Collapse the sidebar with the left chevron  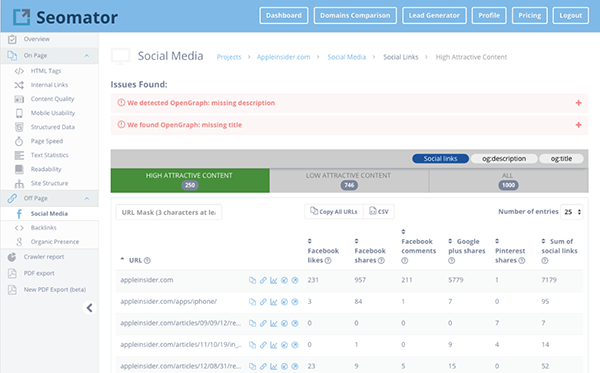click(90, 308)
